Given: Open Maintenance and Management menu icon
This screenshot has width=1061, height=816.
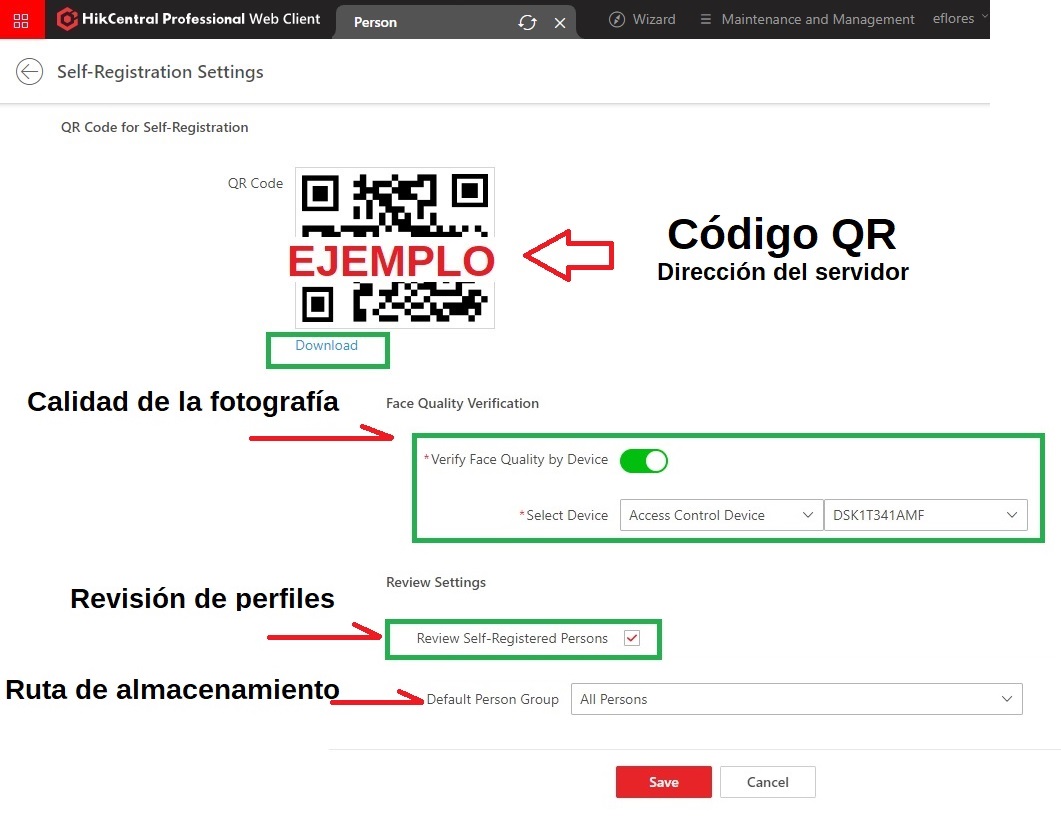Looking at the screenshot, I should tap(705, 20).
